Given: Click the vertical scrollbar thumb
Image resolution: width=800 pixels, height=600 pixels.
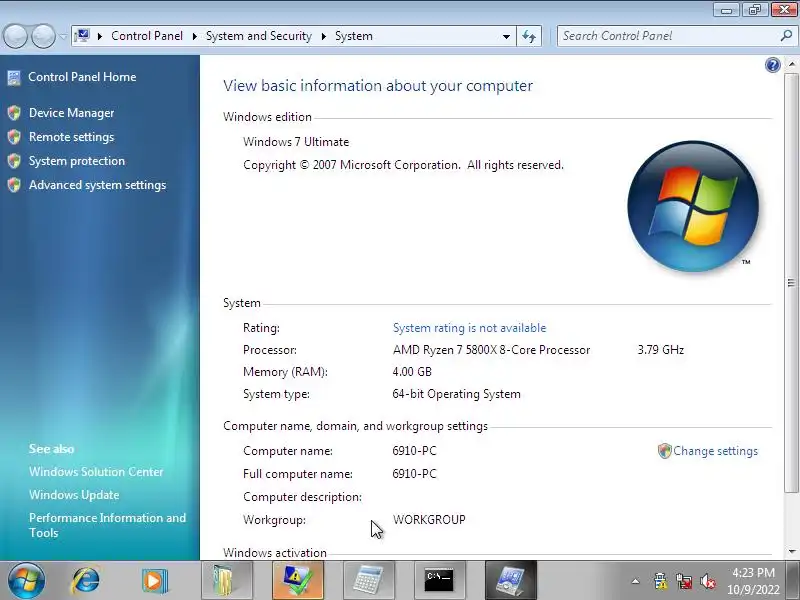Looking at the screenshot, I should (791, 283).
